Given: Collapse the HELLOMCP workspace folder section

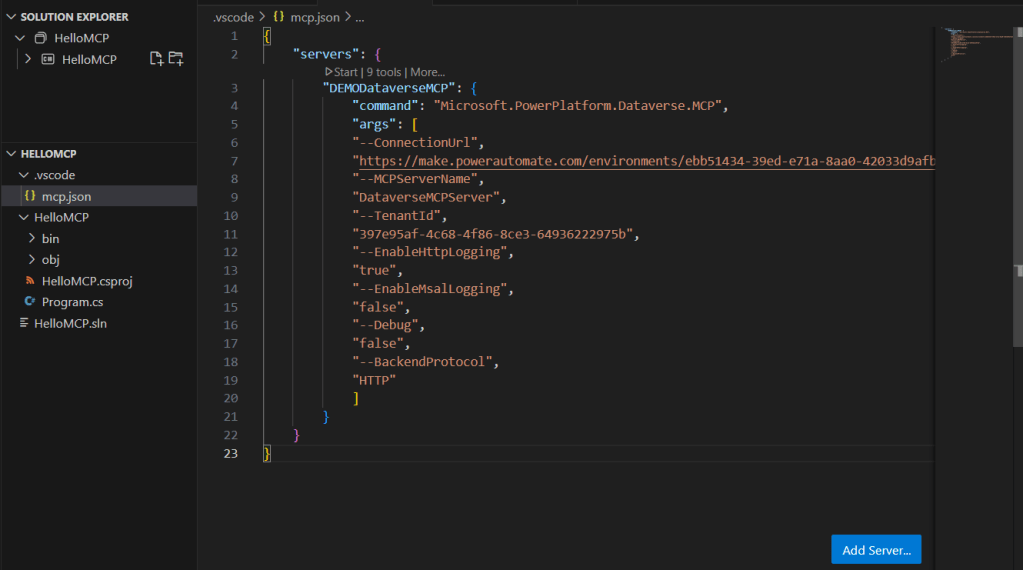Looking at the screenshot, I should tap(11, 154).
